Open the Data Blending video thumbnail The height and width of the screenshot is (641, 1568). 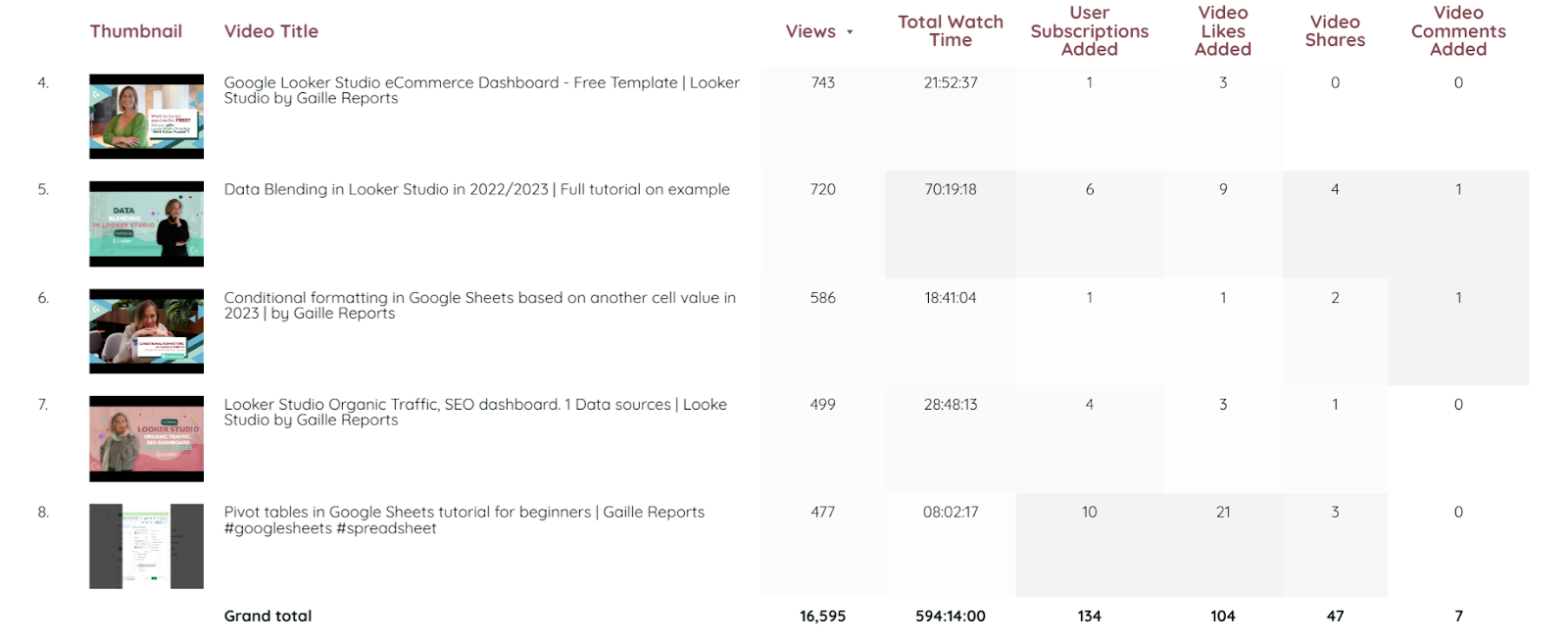[x=146, y=223]
